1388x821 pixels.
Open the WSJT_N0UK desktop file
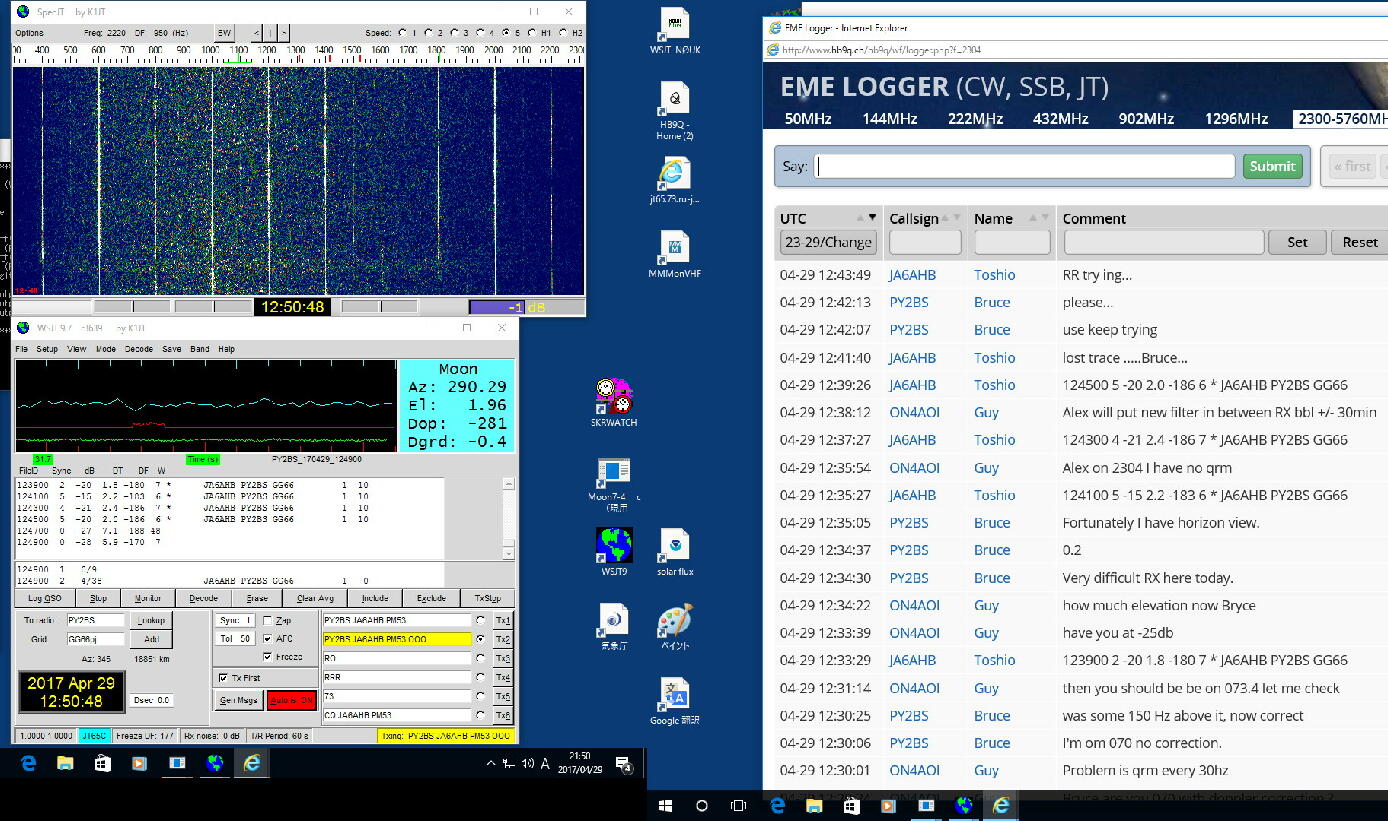coord(675,24)
